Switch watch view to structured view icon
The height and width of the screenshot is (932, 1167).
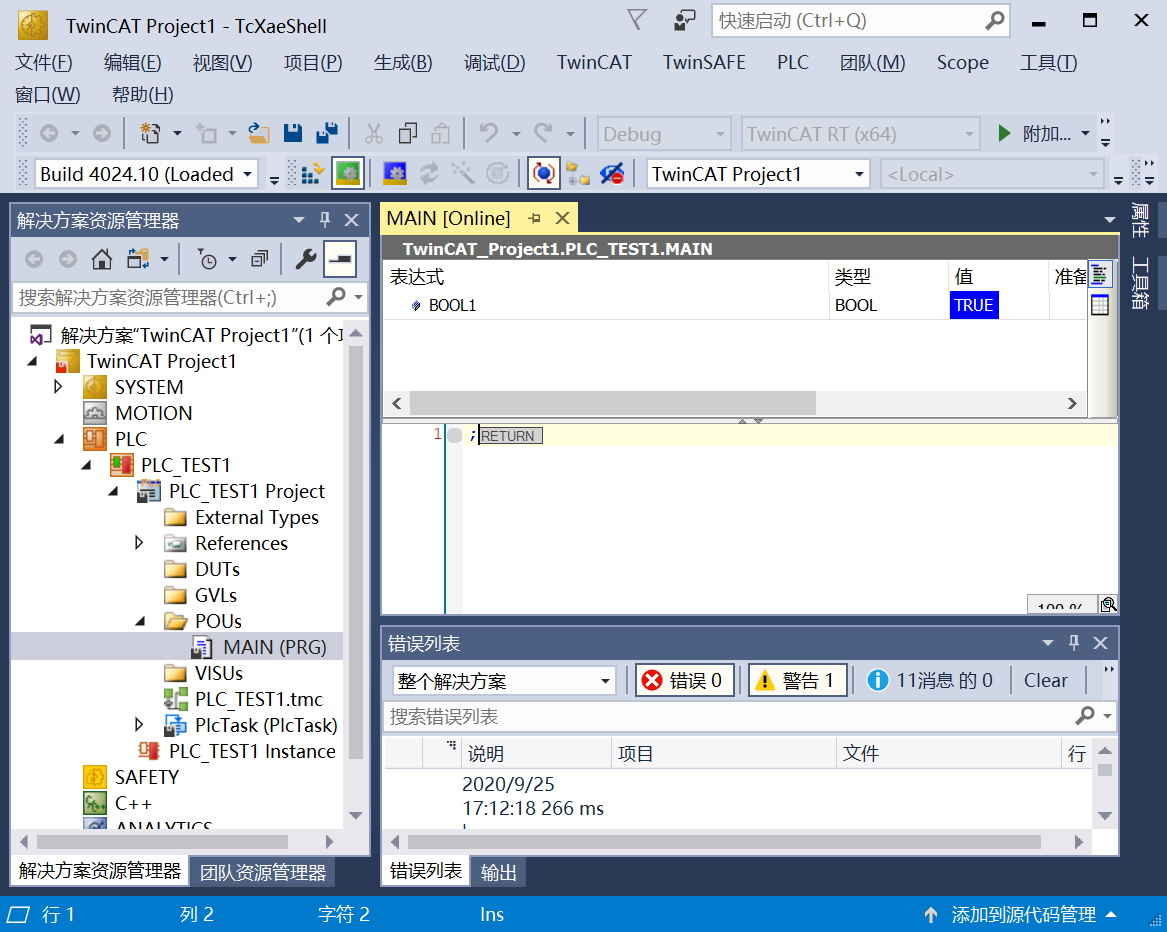(1099, 275)
